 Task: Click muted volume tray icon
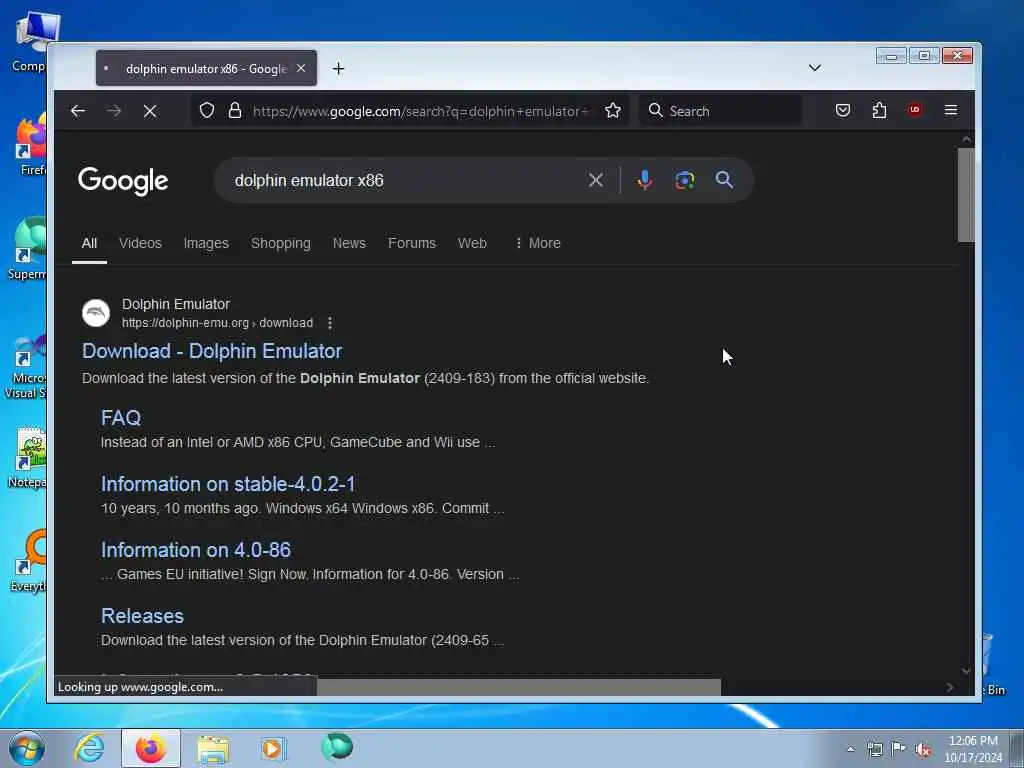[923, 749]
